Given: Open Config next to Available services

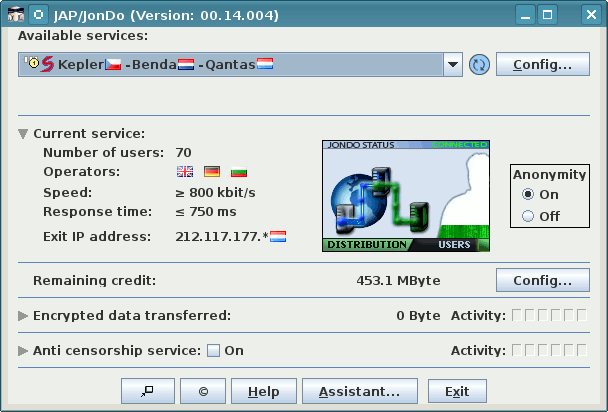Looking at the screenshot, I should pyautogui.click(x=542, y=64).
